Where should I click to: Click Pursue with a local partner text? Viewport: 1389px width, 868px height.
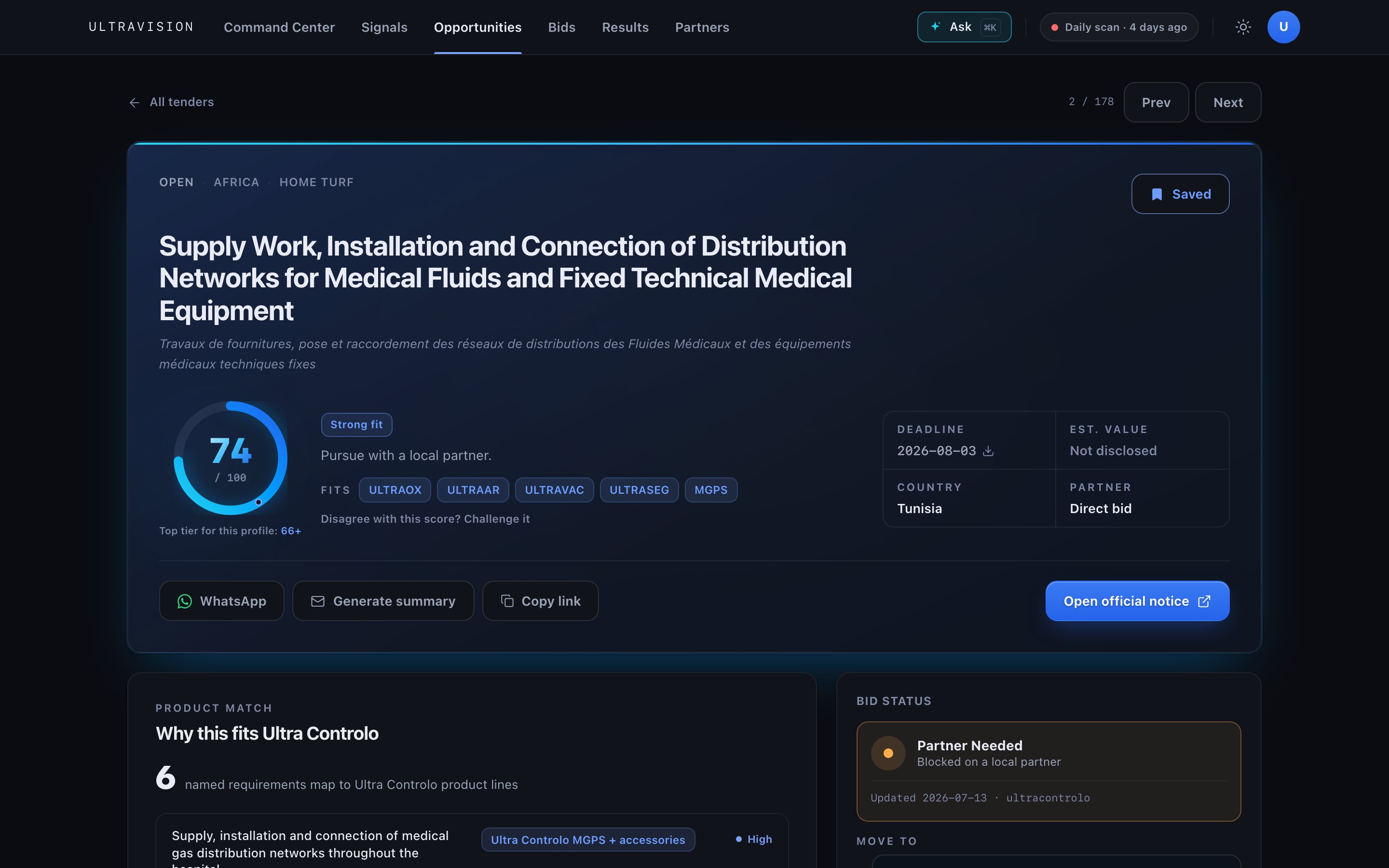coord(406,455)
